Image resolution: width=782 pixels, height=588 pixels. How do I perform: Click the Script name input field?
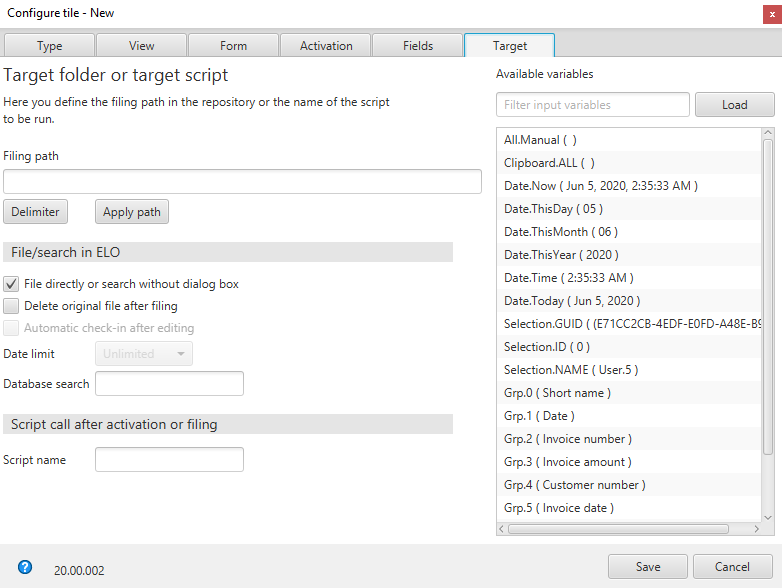tap(169, 459)
